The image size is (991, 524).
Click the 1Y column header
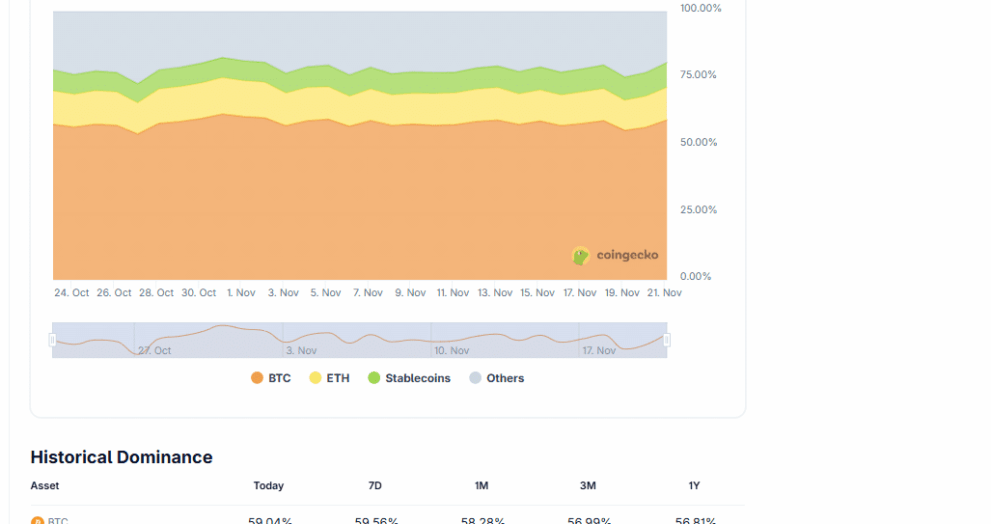[x=694, y=486]
